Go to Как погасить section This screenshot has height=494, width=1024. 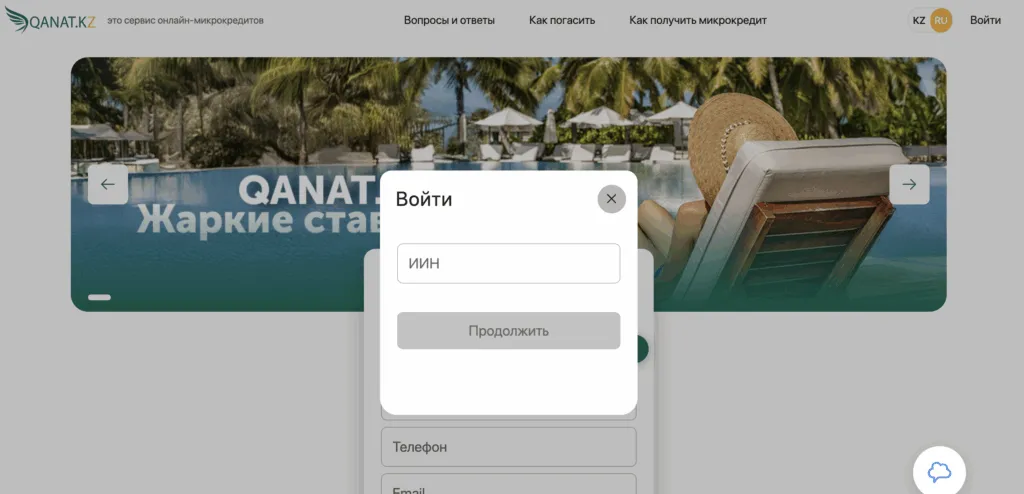point(562,20)
